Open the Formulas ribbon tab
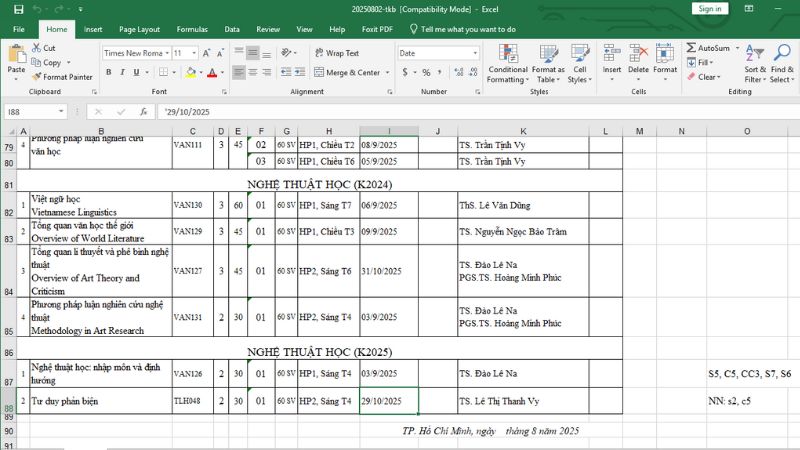 pos(192,29)
